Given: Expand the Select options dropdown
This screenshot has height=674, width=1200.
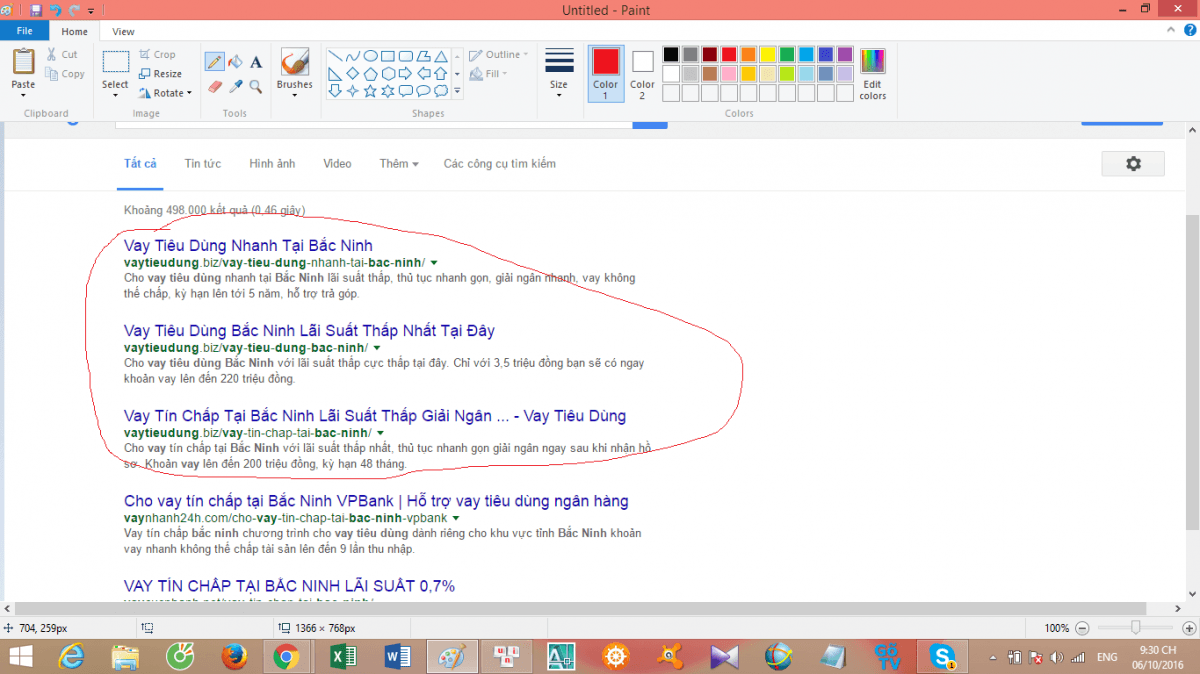Looking at the screenshot, I should pos(115,96).
